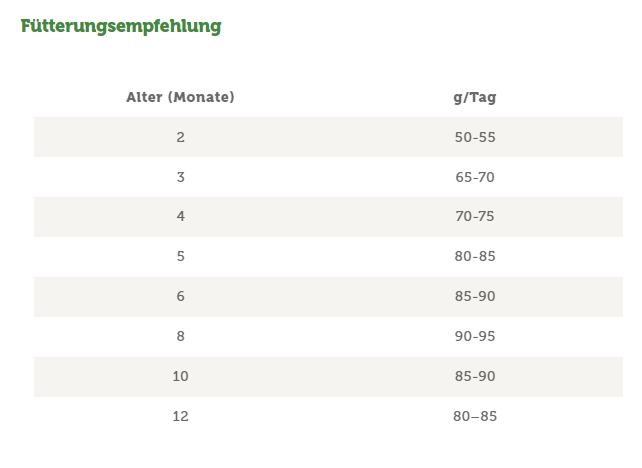Click age value 2 in first row
Viewport: 642px width, 468px height.
tap(180, 137)
